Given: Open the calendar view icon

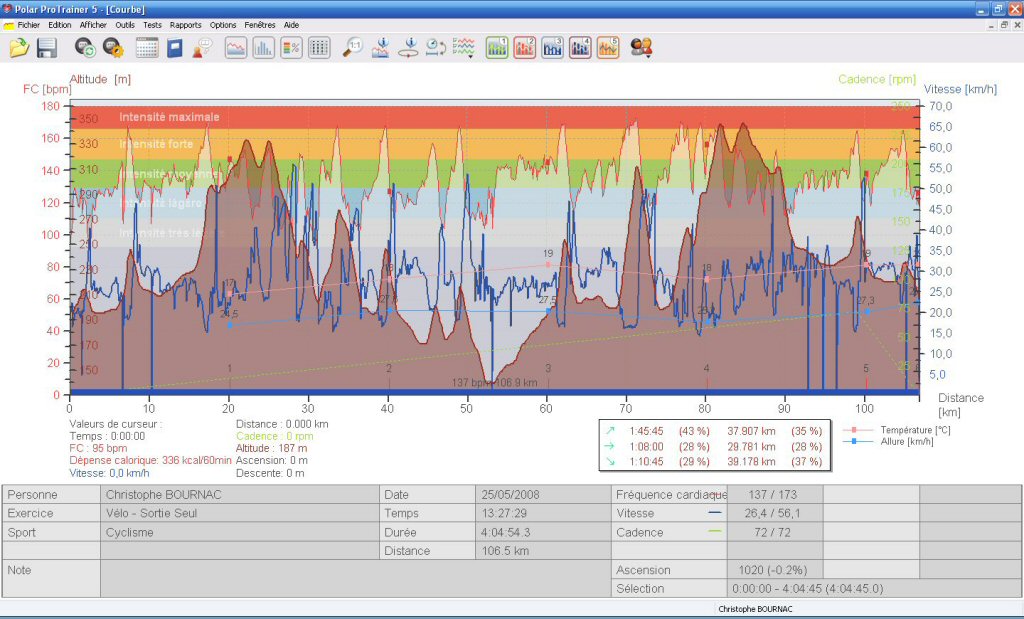Looking at the screenshot, I should click(x=147, y=48).
